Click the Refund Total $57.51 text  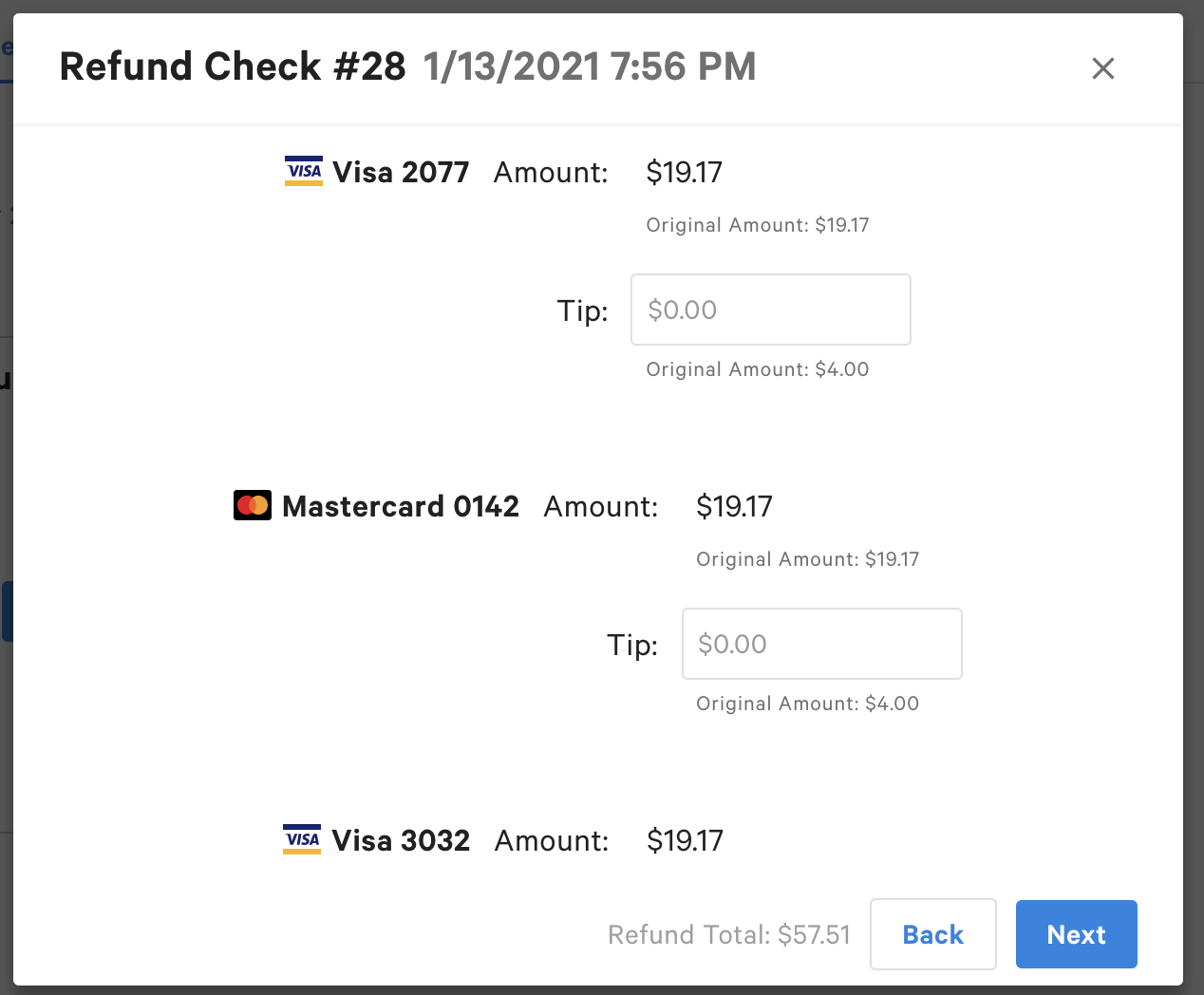pyautogui.click(x=729, y=934)
